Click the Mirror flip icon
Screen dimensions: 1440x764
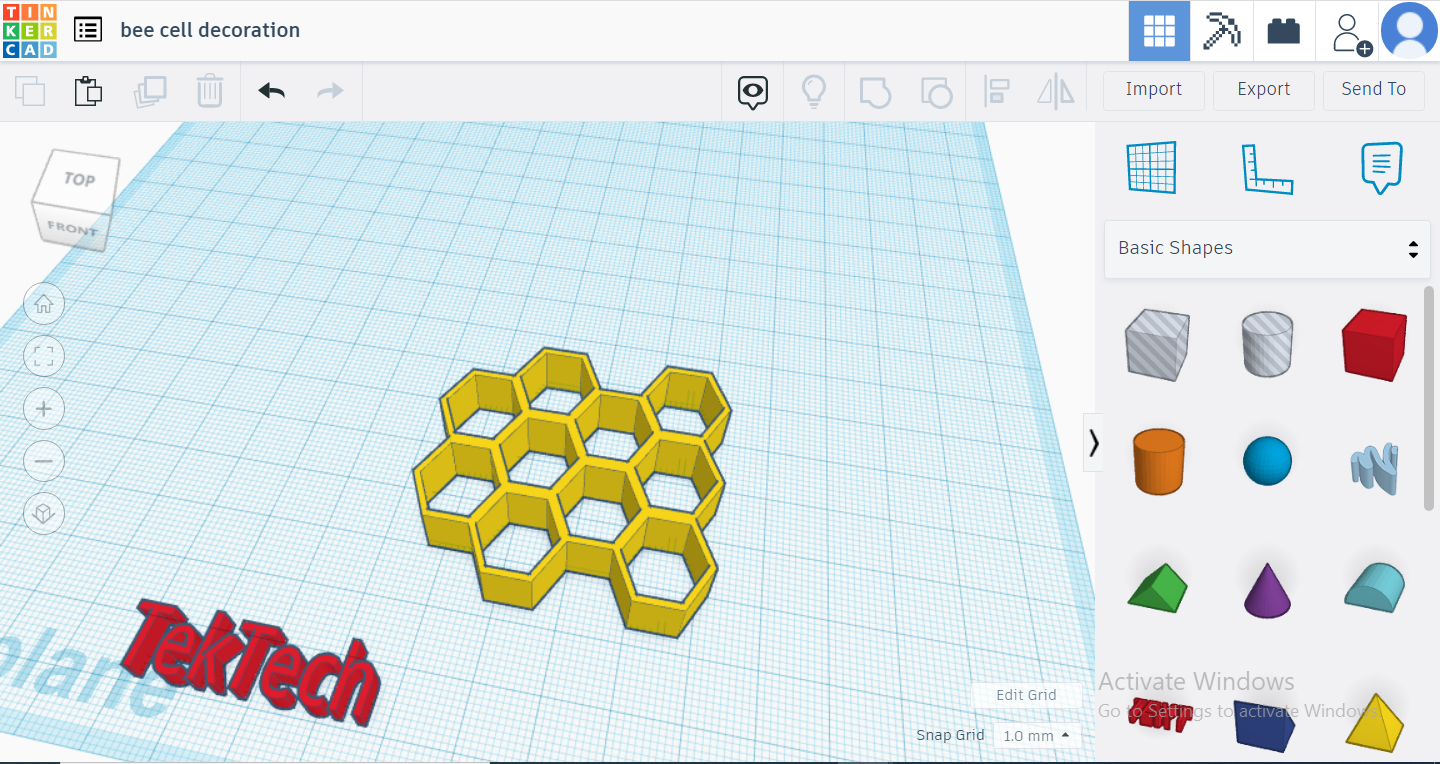pyautogui.click(x=1056, y=91)
